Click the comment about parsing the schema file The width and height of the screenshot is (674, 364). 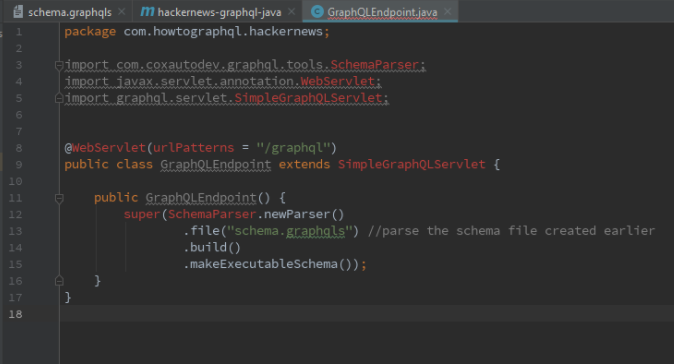(x=511, y=231)
